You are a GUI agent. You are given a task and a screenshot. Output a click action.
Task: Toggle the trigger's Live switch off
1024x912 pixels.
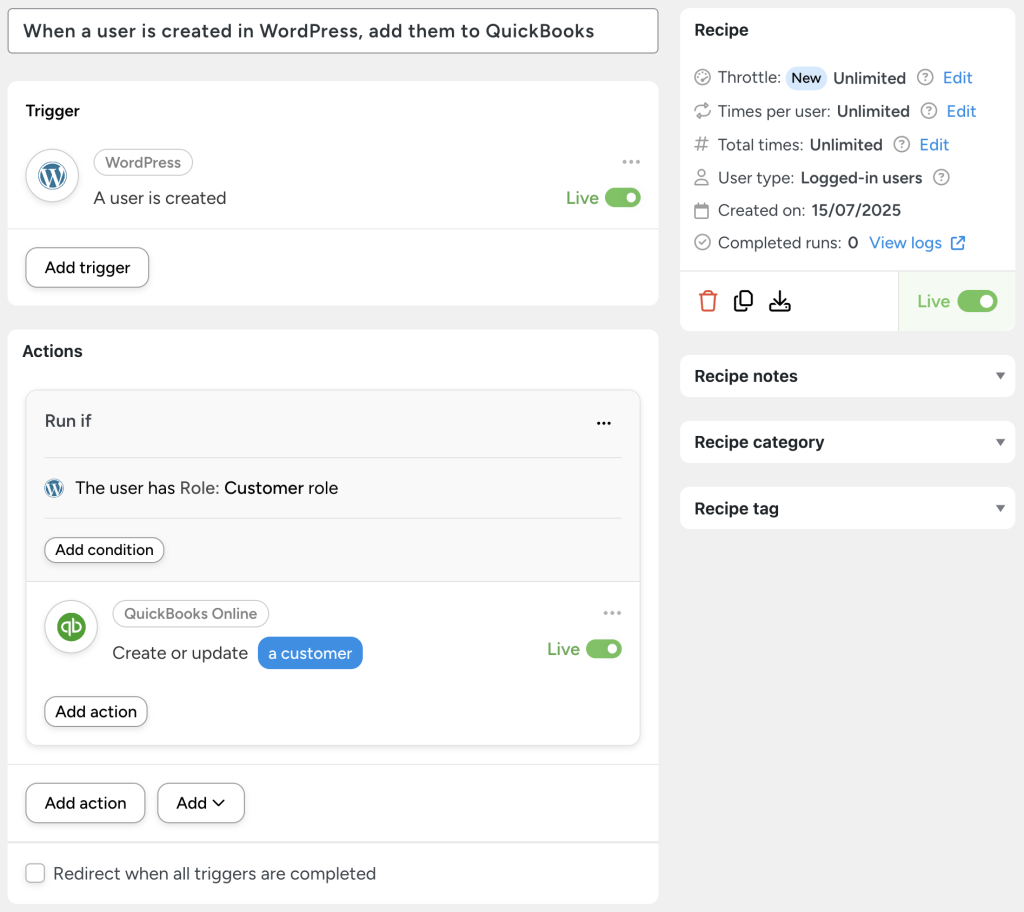[x=623, y=197]
